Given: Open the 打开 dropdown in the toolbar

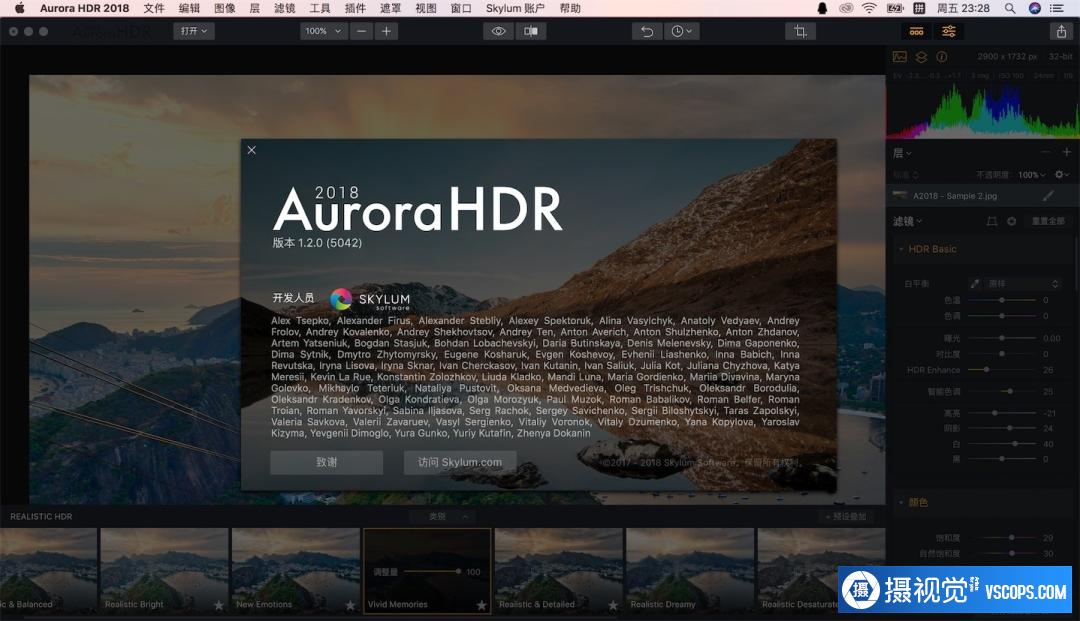Looking at the screenshot, I should click(194, 31).
